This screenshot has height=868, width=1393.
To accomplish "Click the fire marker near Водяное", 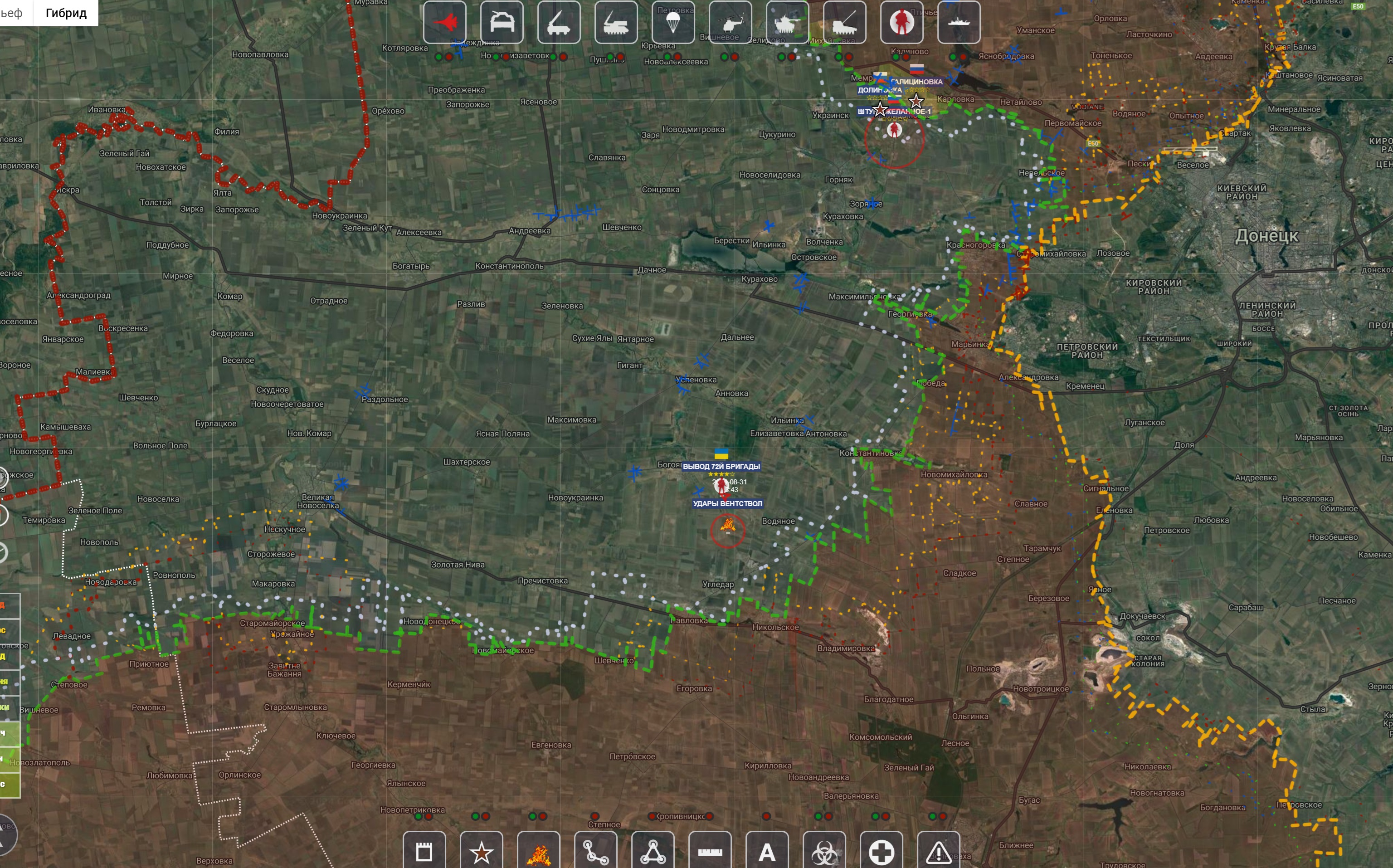I will click(728, 525).
